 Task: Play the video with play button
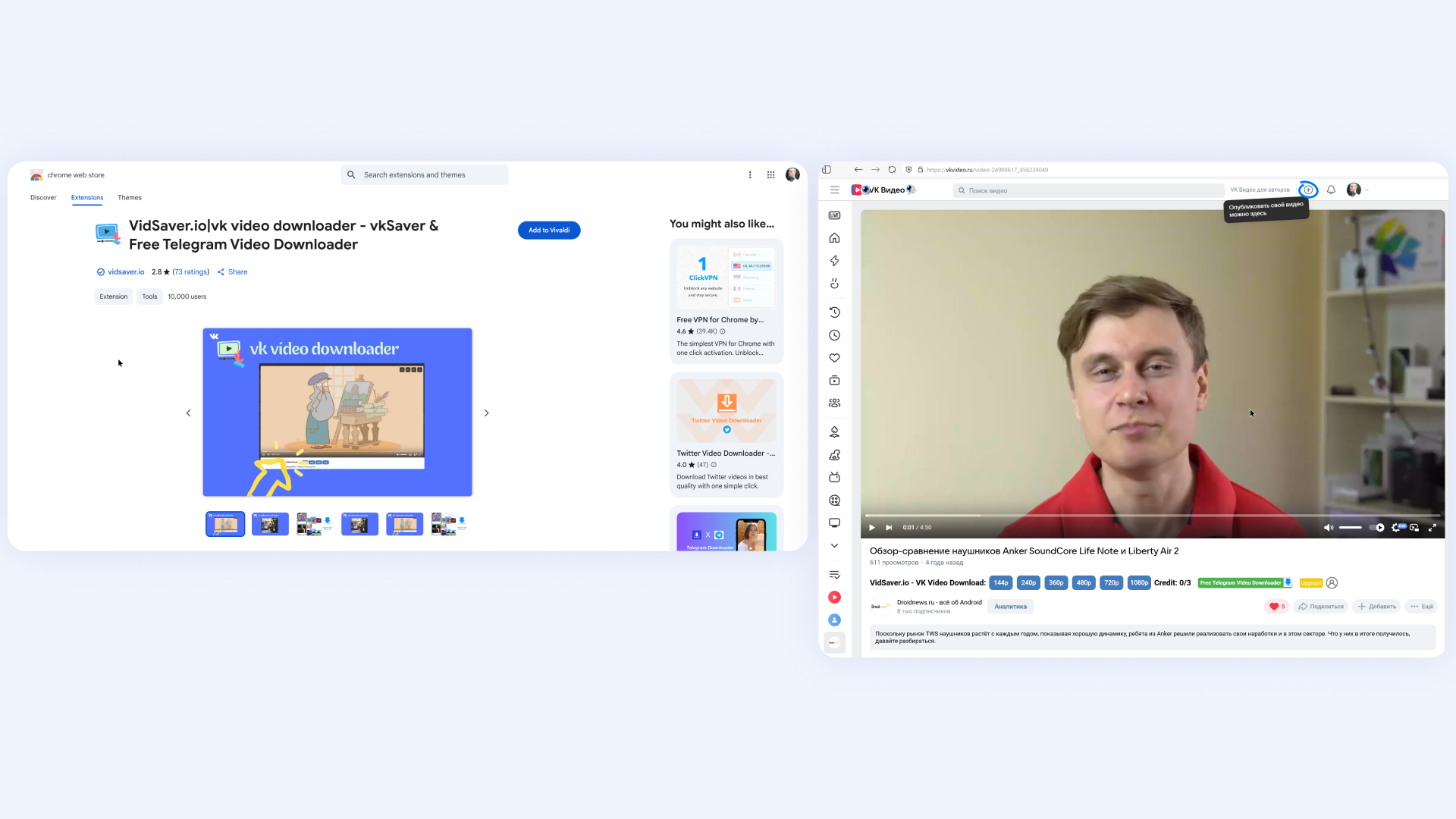point(872,528)
